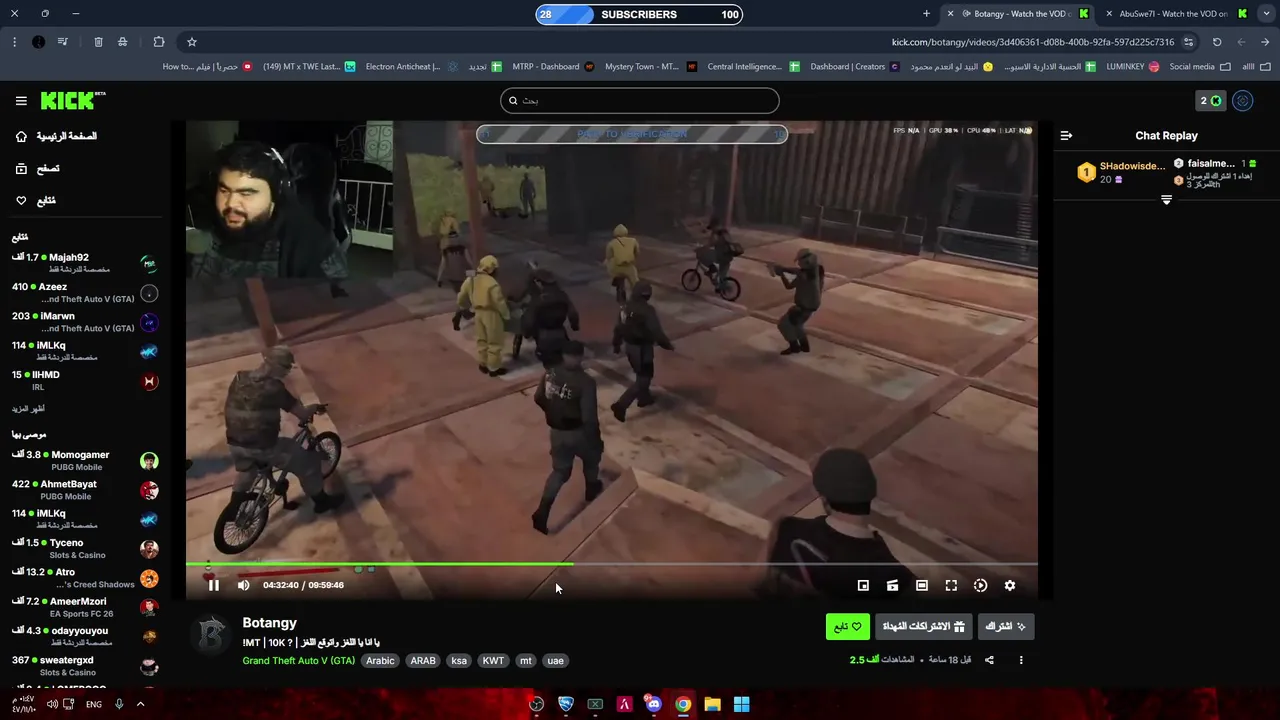This screenshot has height=720, width=1280.
Task: Bookmark page with star icon
Action: coord(192,42)
